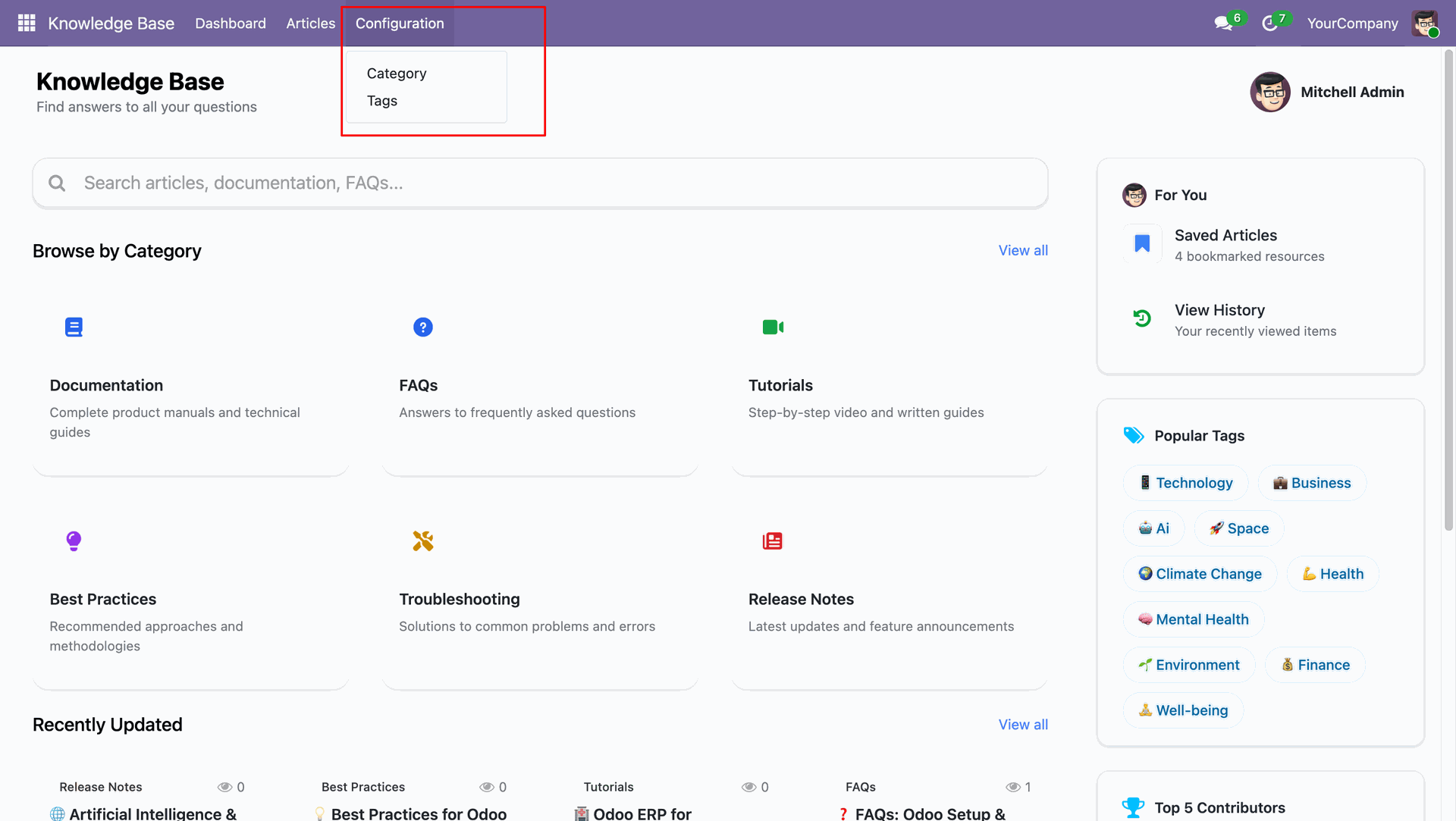1456x821 pixels.
Task: Open the View History clock icon
Action: tap(1142, 318)
